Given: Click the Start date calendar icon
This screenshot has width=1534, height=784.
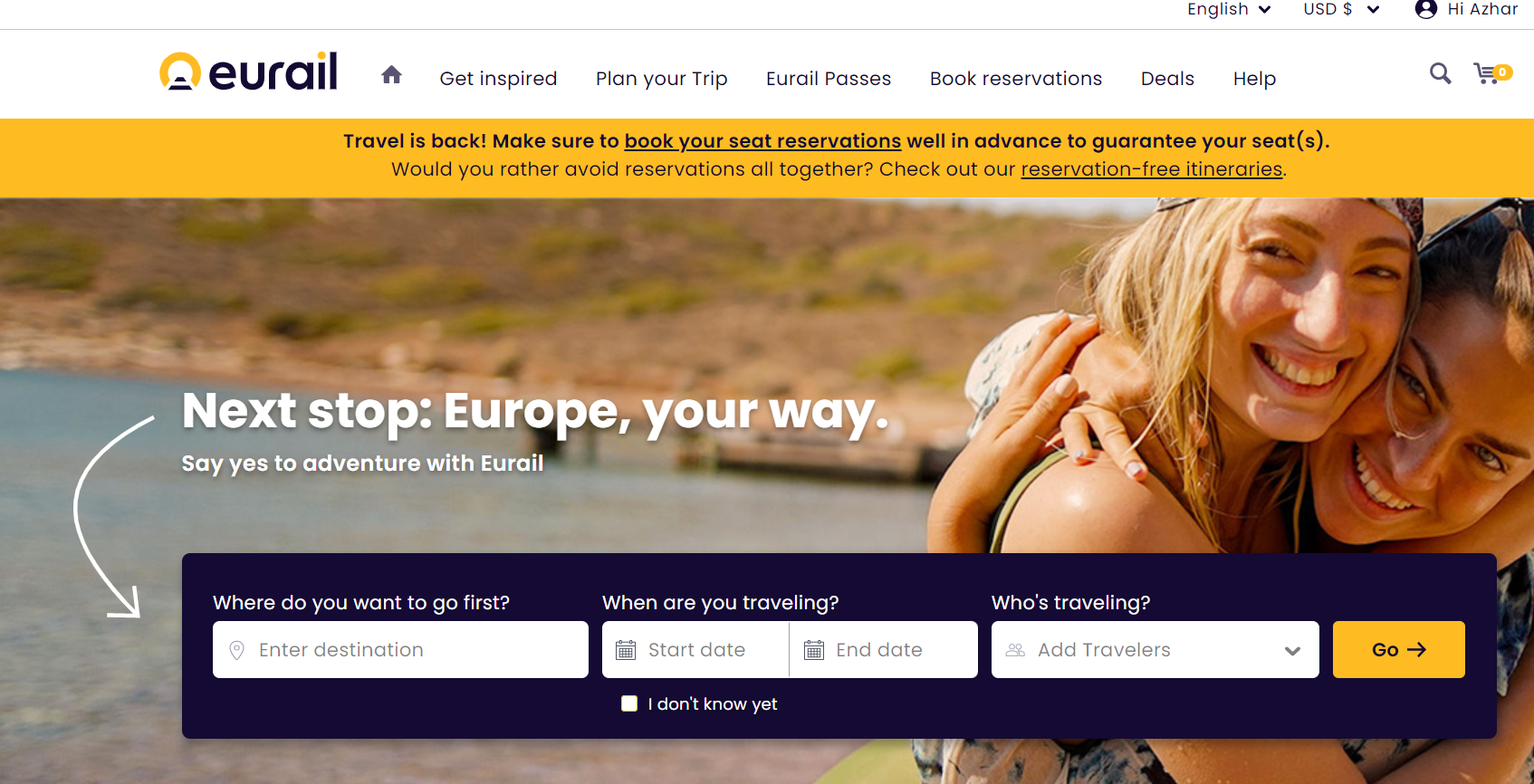Looking at the screenshot, I should [626, 650].
